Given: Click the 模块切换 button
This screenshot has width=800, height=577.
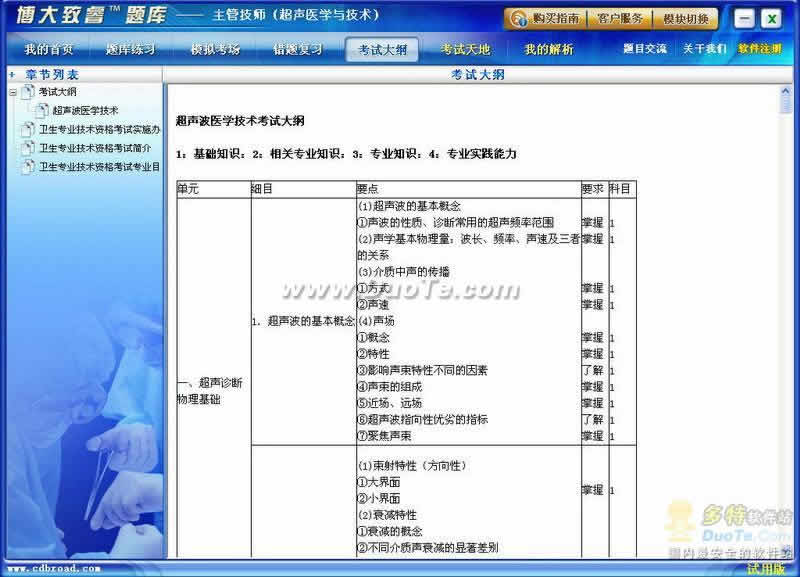Looking at the screenshot, I should coord(685,19).
